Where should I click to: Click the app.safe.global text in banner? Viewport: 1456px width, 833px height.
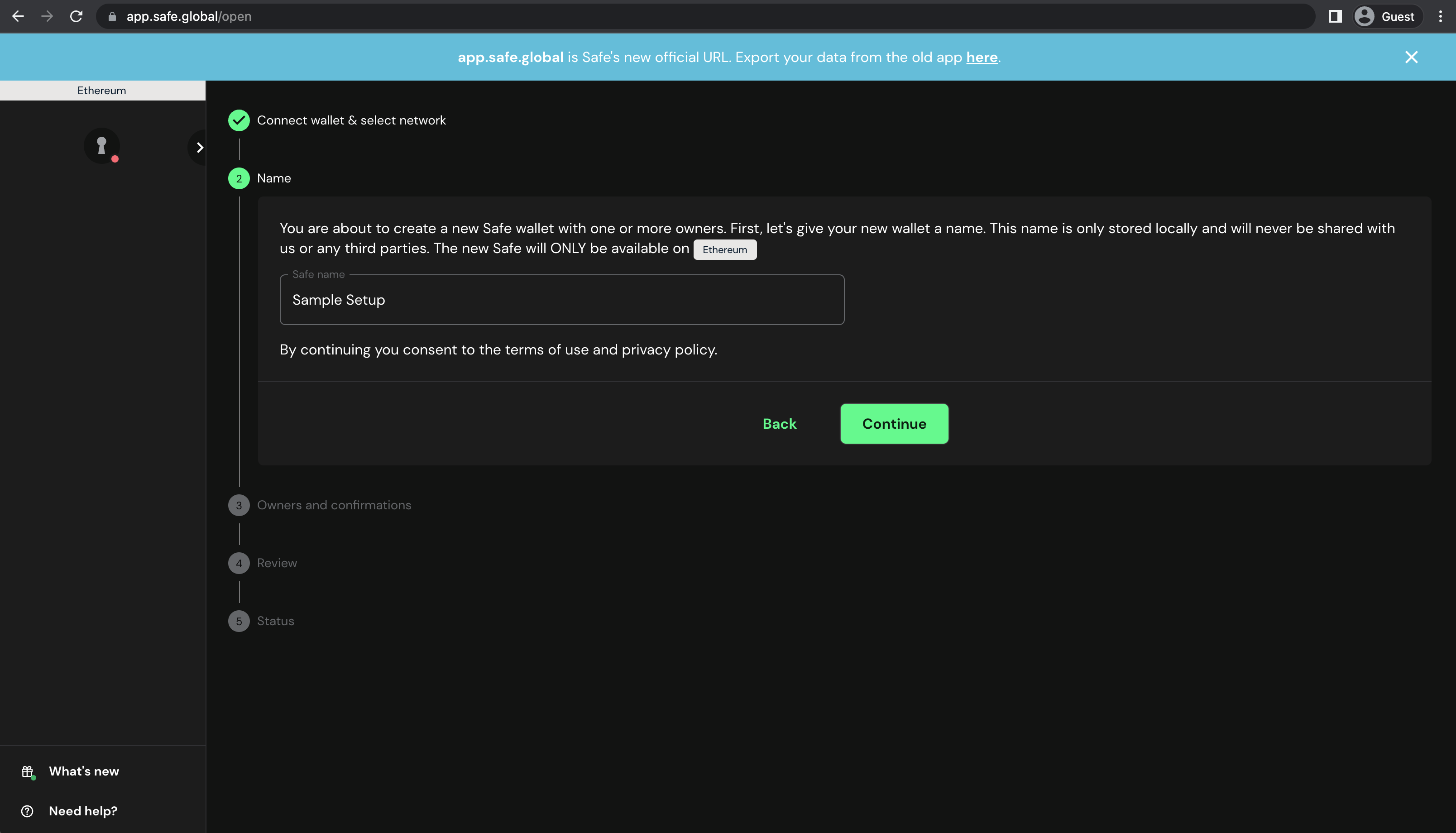pos(510,57)
